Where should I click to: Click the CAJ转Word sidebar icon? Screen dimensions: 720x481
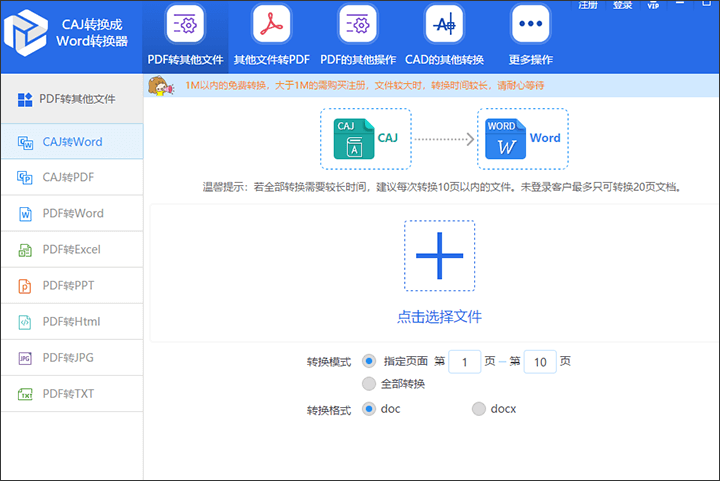[x=25, y=143]
